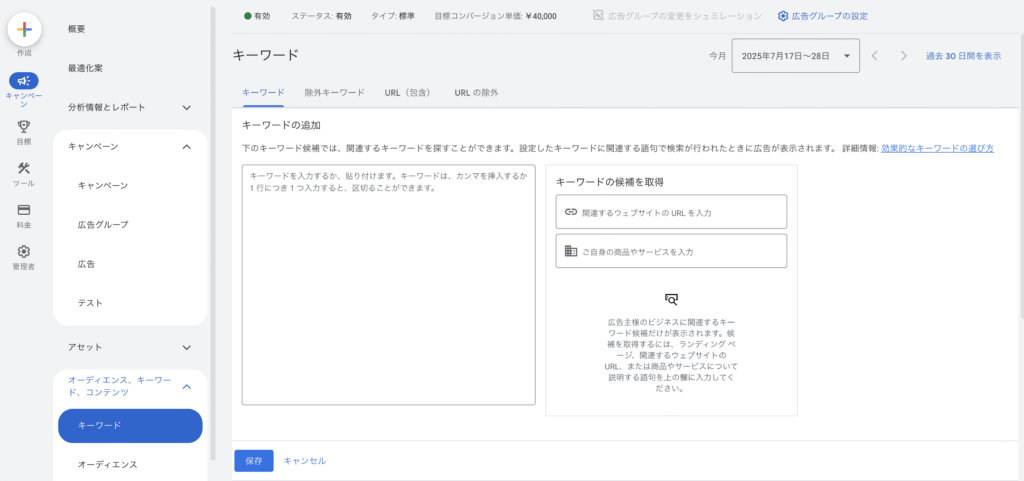
Task: Click 過去 30 日間を表示 link
Action: point(963,56)
